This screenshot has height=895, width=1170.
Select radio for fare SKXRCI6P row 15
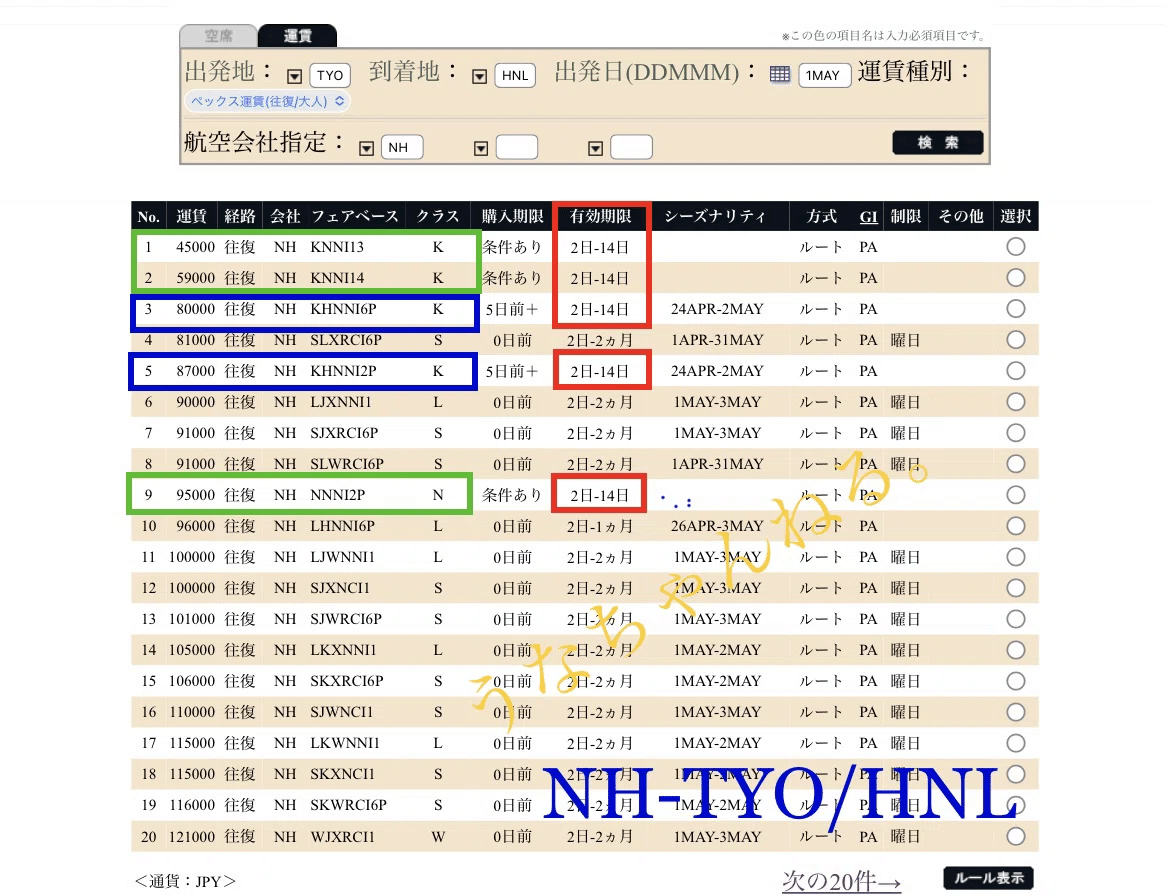coord(1016,681)
